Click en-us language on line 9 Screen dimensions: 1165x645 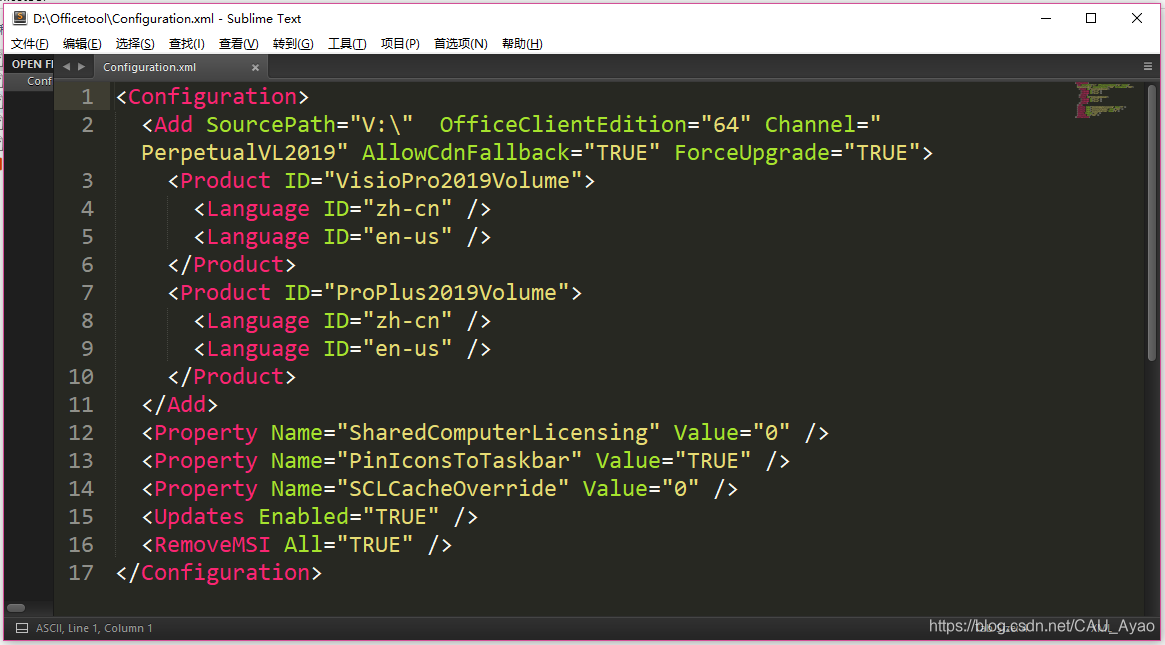407,349
